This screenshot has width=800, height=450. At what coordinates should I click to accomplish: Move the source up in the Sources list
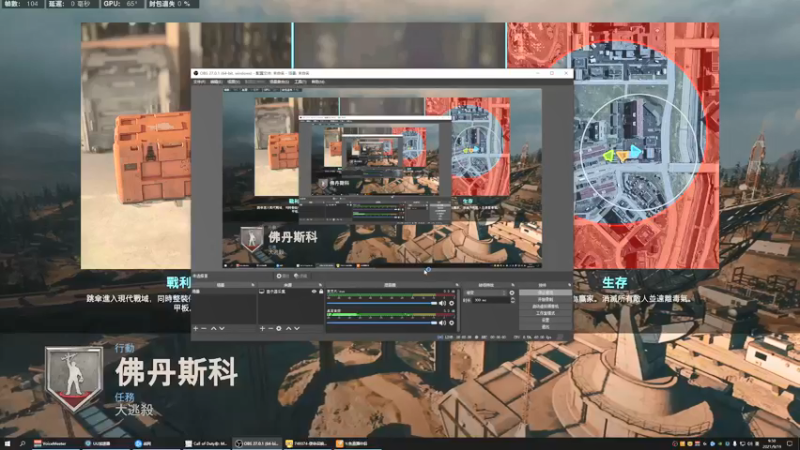(288, 329)
